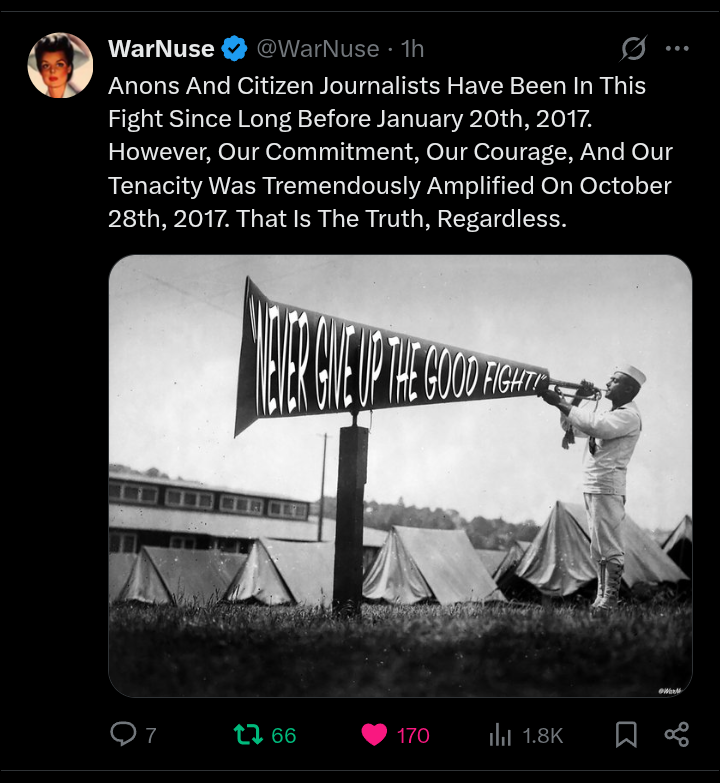
Task: Click the reply count 7
Action: 151,736
